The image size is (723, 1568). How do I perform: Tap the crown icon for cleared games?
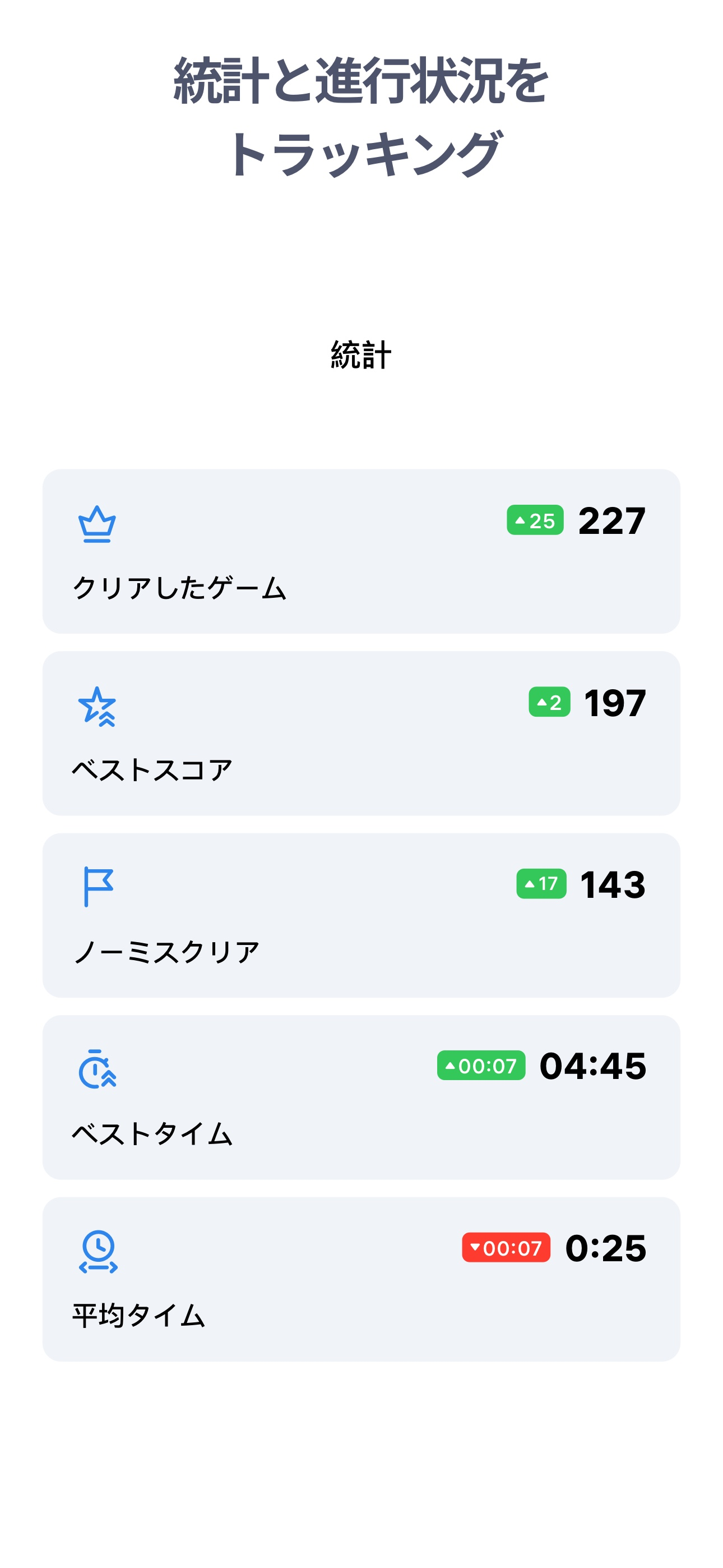(x=97, y=524)
